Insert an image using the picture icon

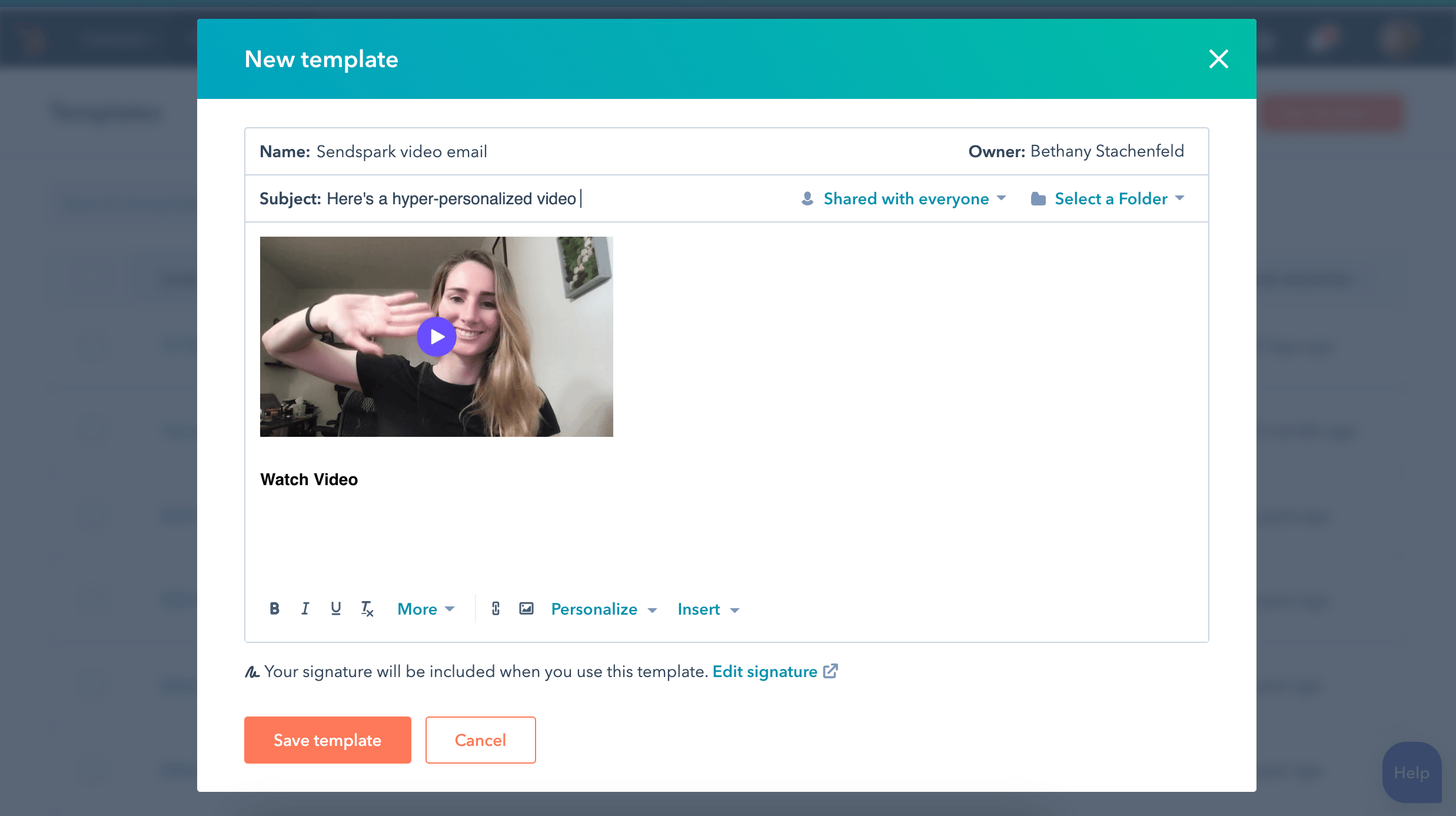[526, 609]
